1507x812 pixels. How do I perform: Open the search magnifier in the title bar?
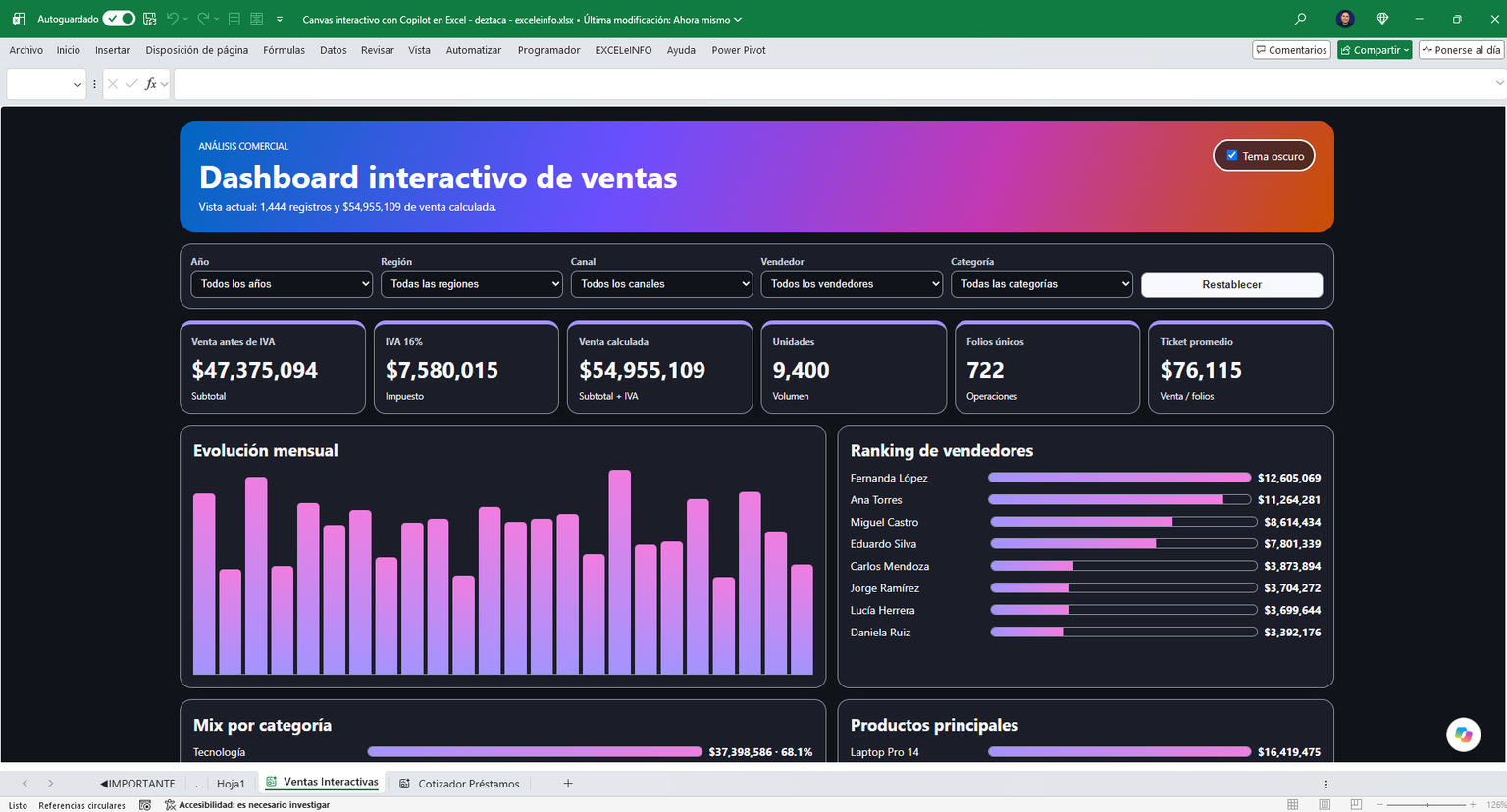pos(1301,19)
